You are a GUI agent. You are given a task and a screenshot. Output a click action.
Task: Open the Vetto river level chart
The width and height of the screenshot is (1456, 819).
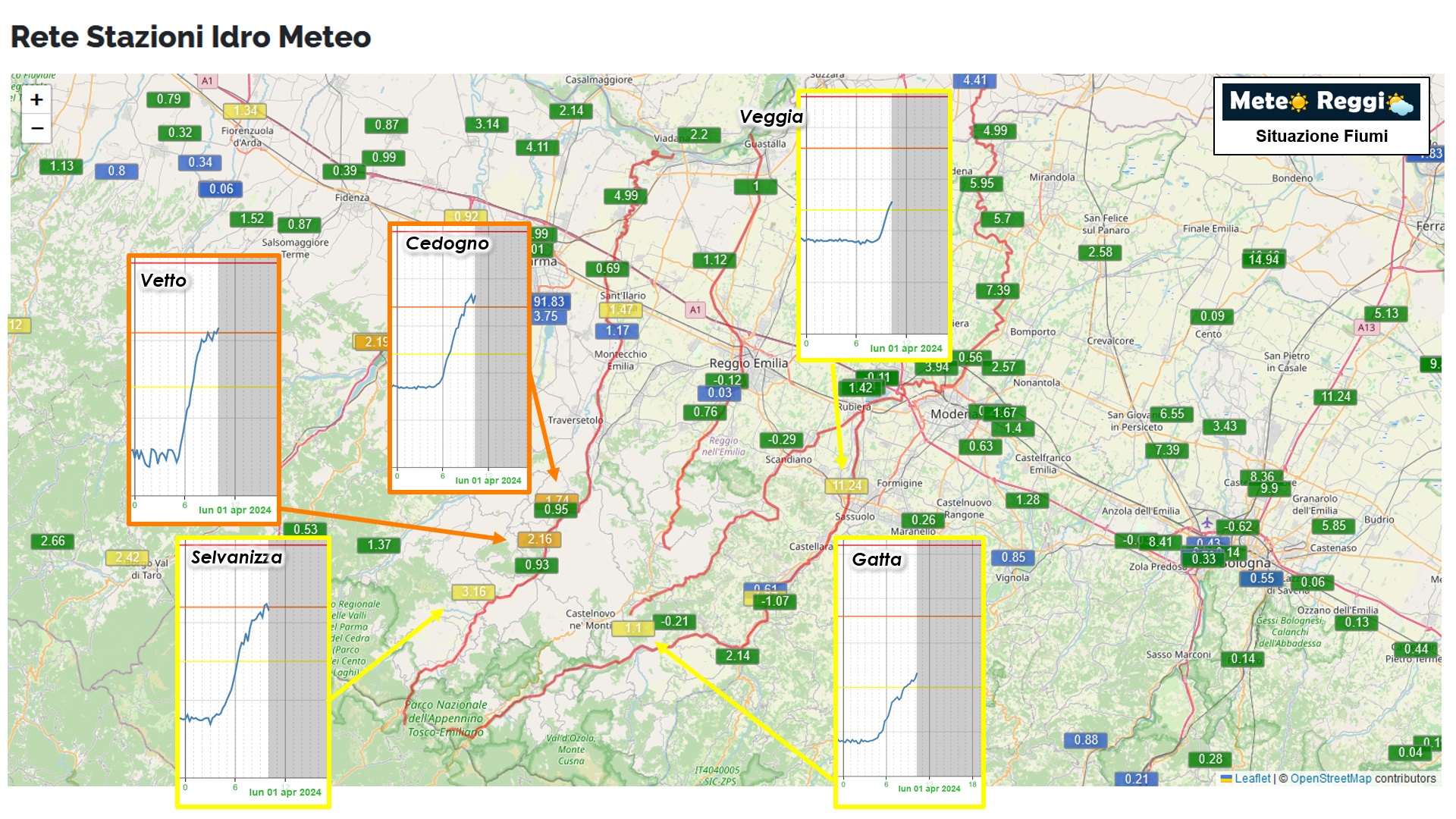coord(204,390)
